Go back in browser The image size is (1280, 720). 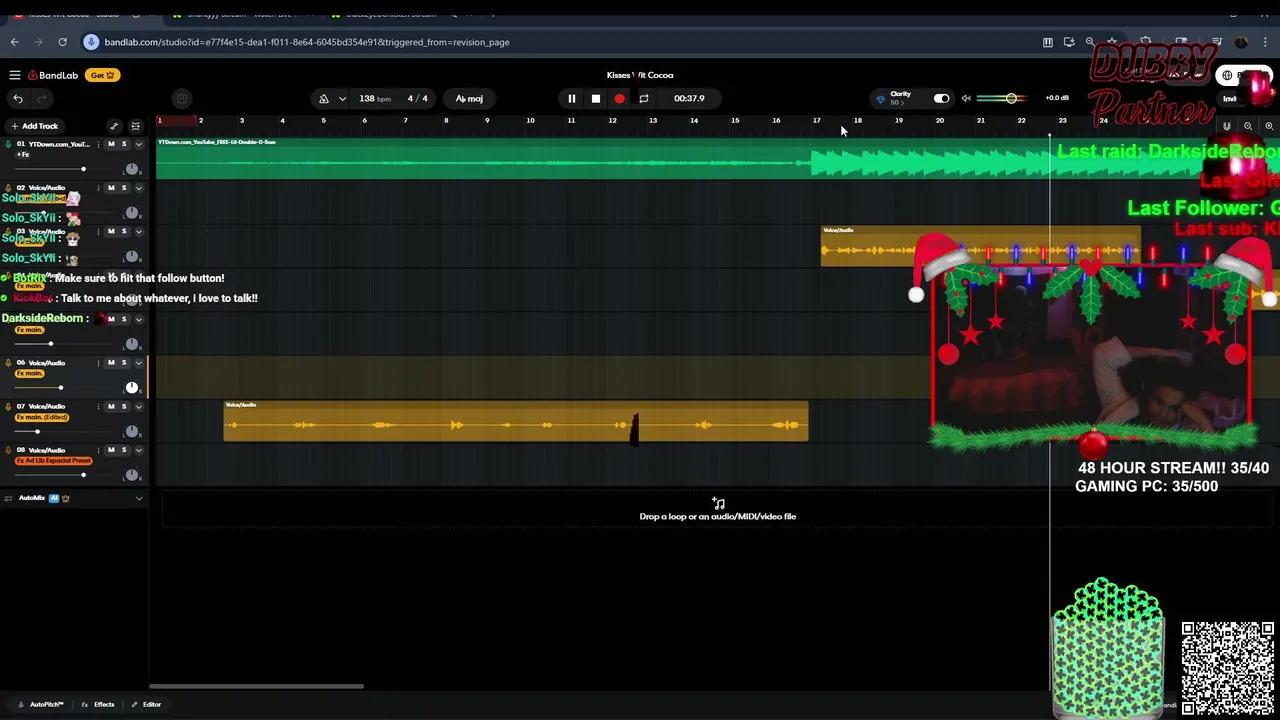[x=14, y=42]
